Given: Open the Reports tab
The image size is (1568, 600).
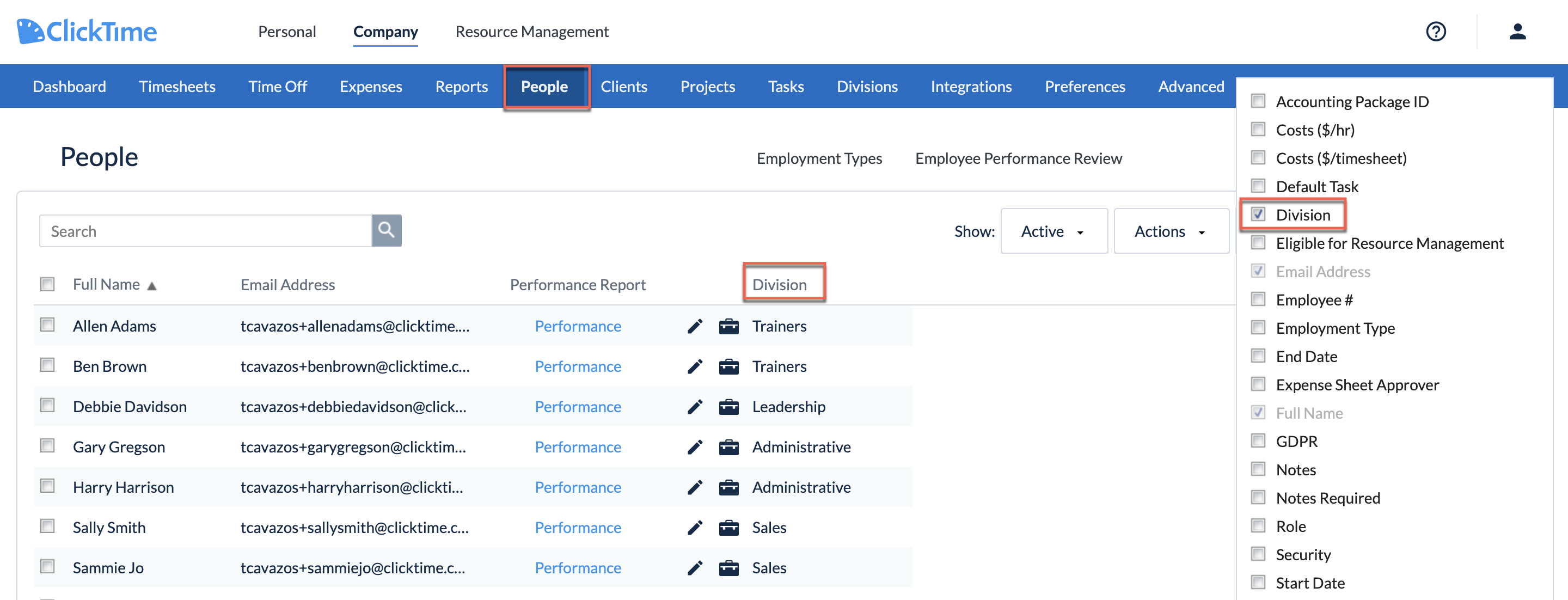Looking at the screenshot, I should click(461, 87).
